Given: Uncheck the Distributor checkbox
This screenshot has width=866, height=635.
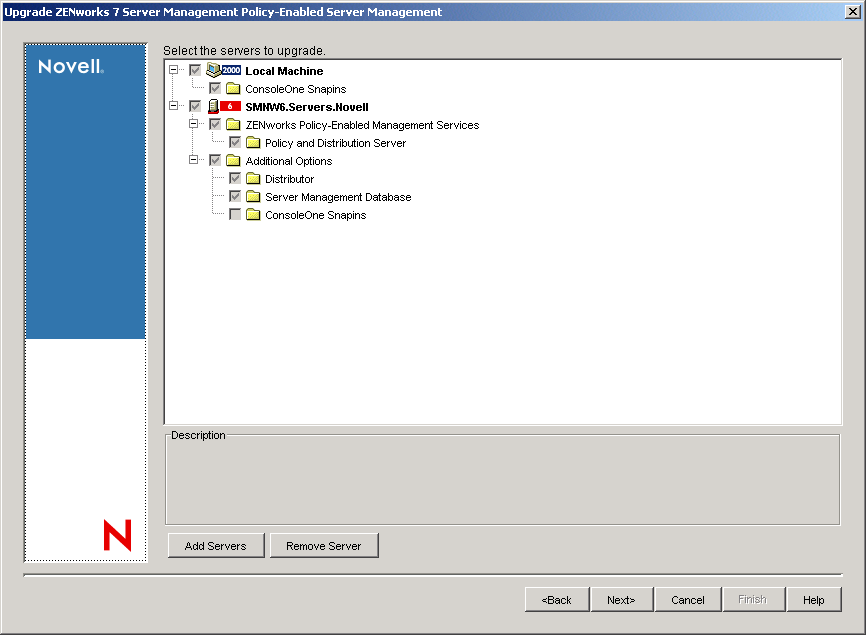Looking at the screenshot, I should coord(235,178).
